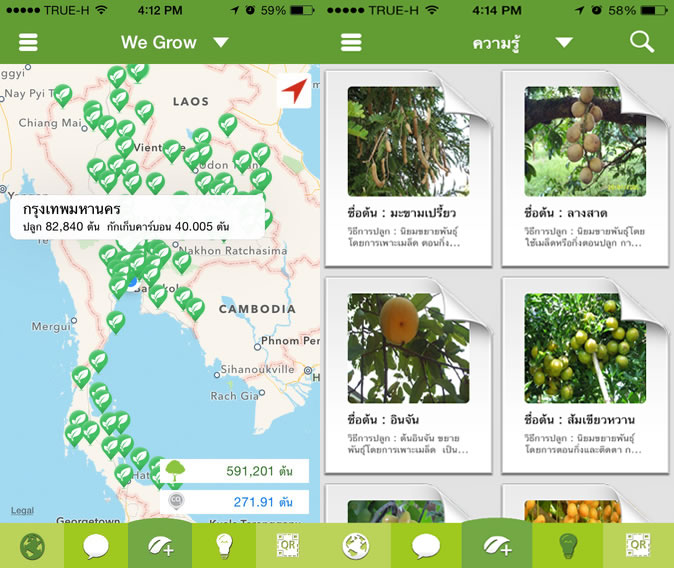Open QR code scanner on left screen
The height and width of the screenshot is (568, 674).
point(288,546)
